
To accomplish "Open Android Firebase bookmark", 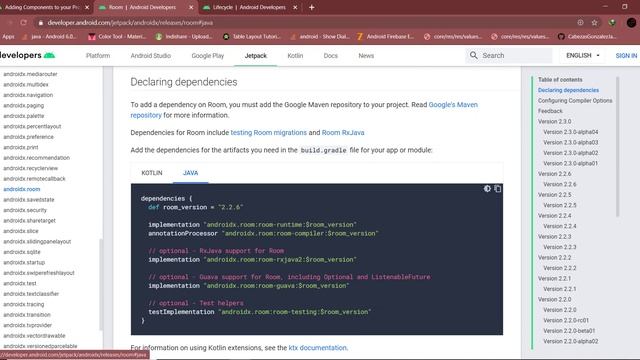I will (386, 37).
